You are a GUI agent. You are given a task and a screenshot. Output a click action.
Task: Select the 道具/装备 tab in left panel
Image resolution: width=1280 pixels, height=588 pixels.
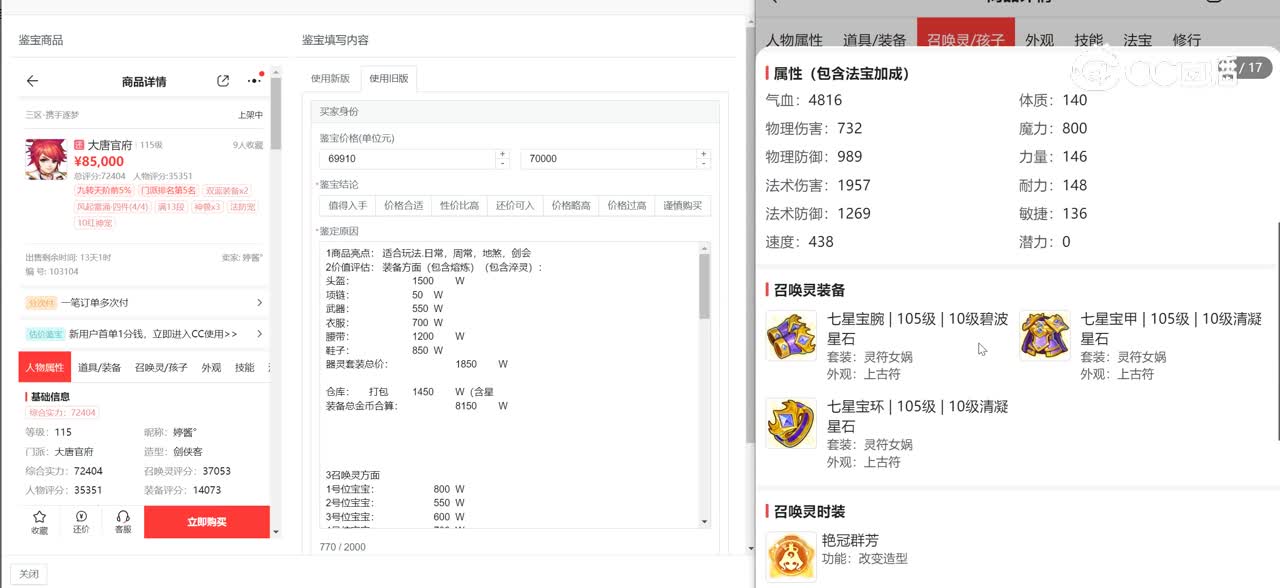[x=100, y=367]
